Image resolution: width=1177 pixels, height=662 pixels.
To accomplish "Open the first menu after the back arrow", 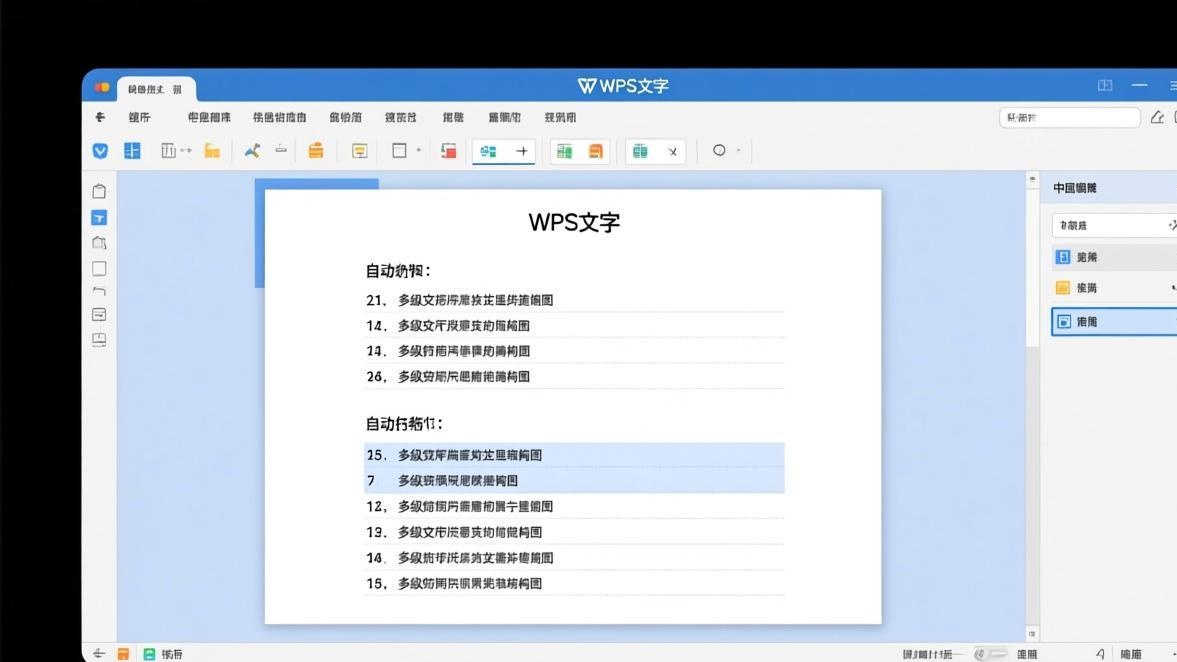I will (140, 117).
